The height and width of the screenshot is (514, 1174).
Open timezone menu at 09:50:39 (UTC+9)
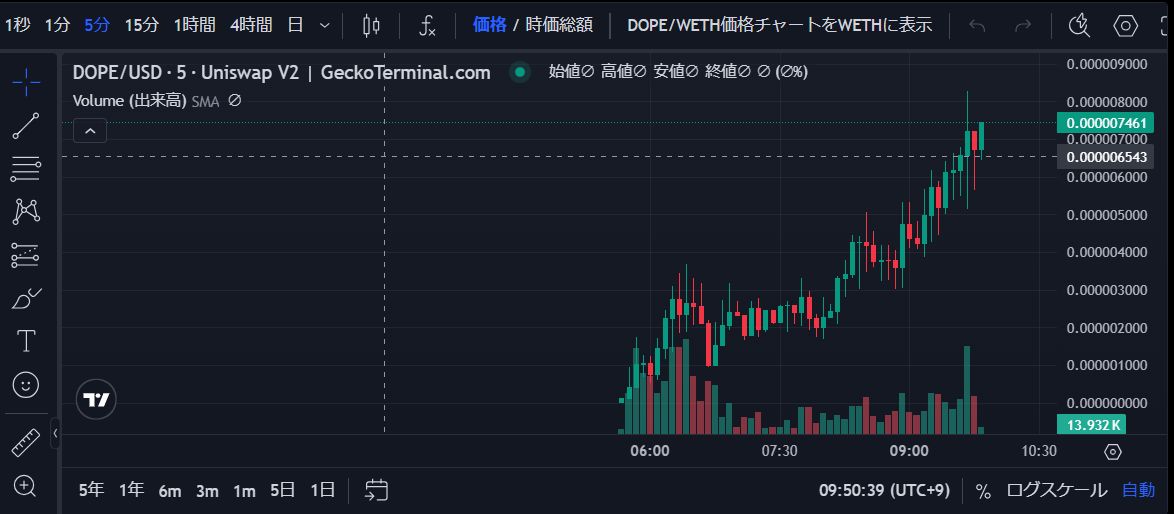coord(884,491)
